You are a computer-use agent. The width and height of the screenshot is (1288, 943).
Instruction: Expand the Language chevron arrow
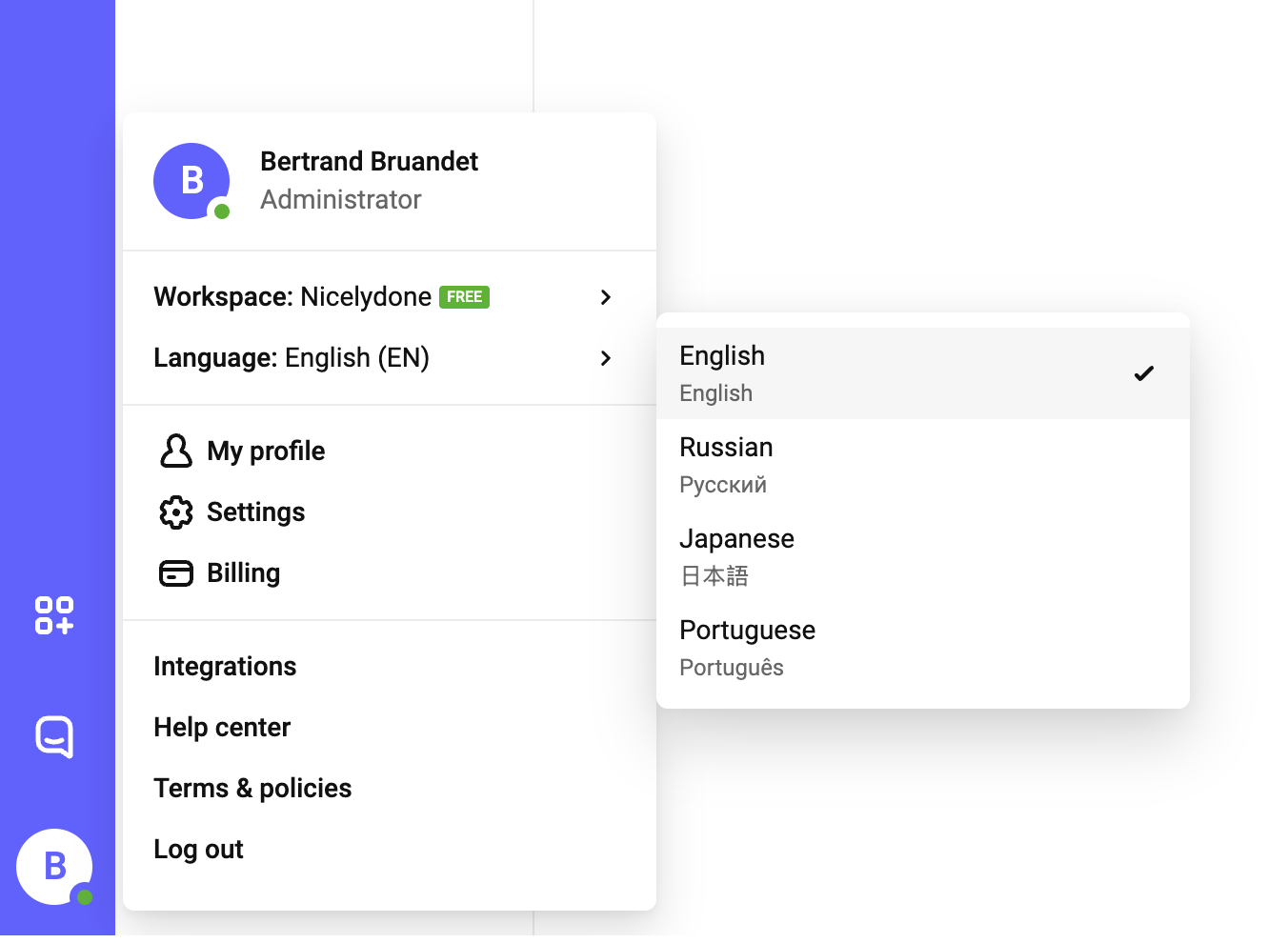pyautogui.click(x=606, y=358)
